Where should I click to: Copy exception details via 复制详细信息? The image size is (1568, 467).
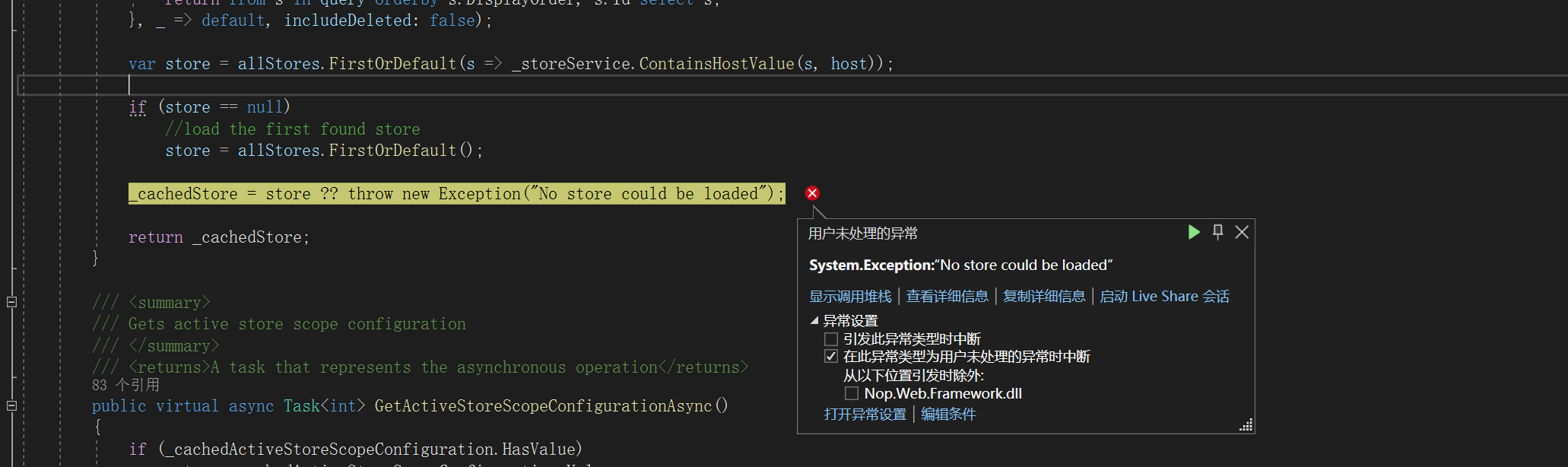click(x=1043, y=296)
